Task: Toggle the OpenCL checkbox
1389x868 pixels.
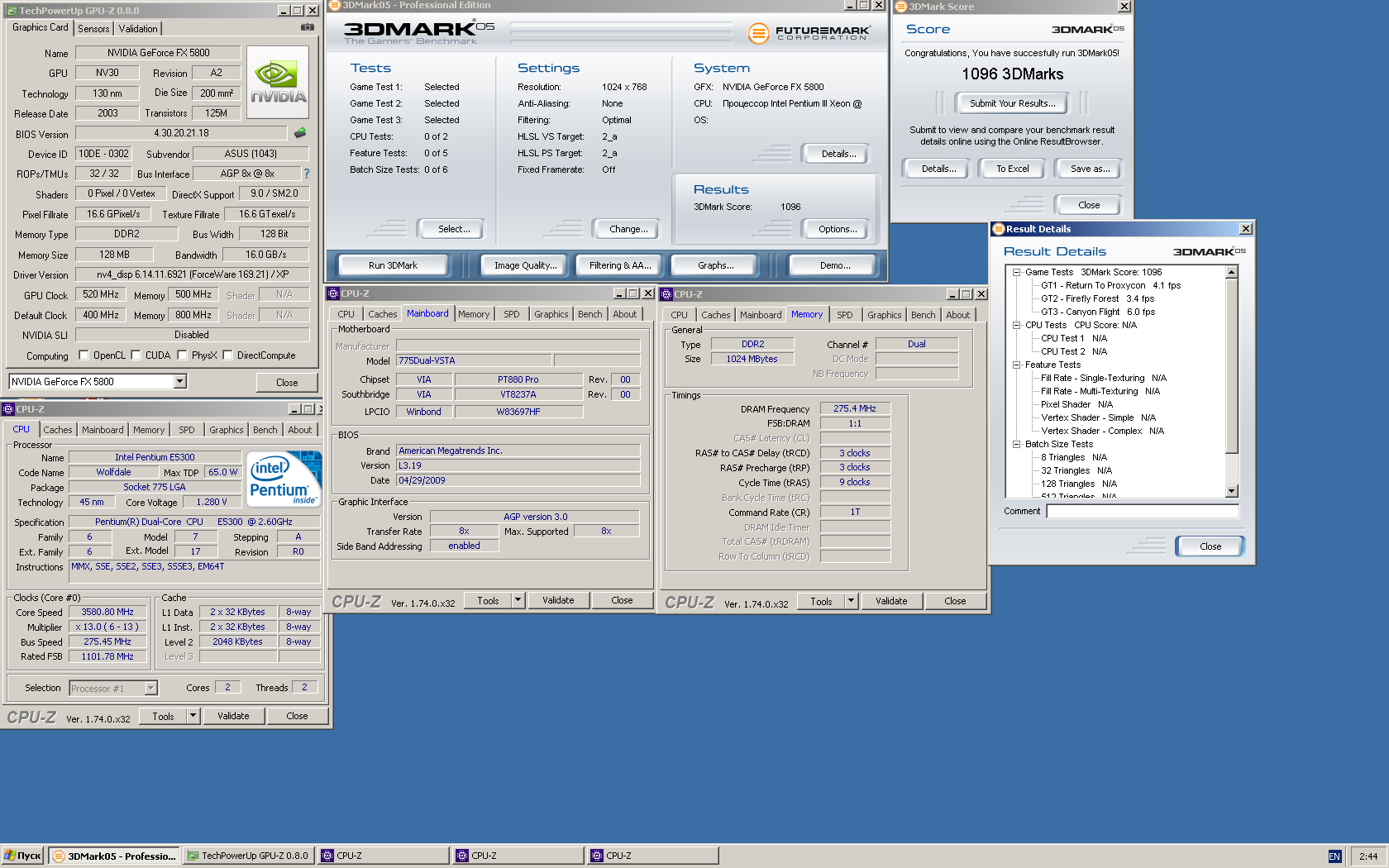Action: click(84, 355)
